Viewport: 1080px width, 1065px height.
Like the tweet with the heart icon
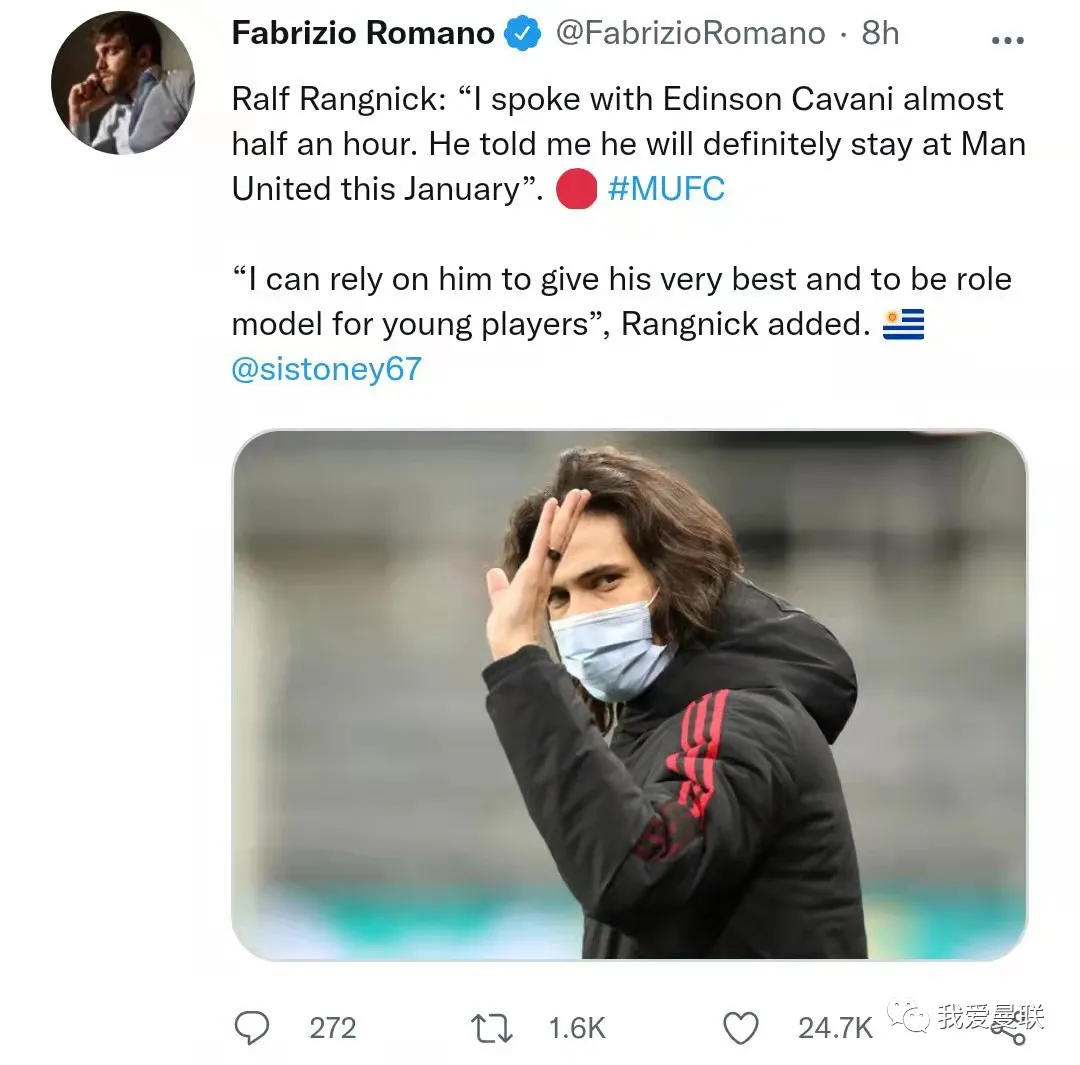coord(741,1027)
